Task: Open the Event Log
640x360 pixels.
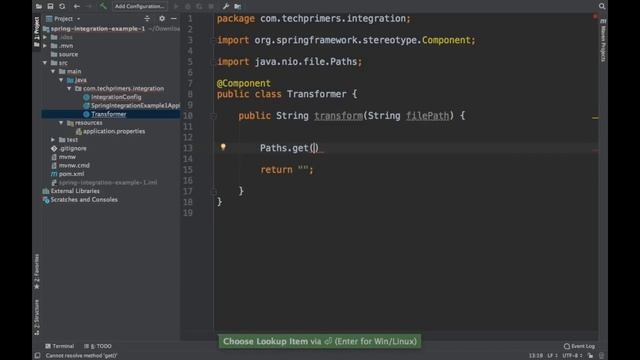Action: (579, 346)
